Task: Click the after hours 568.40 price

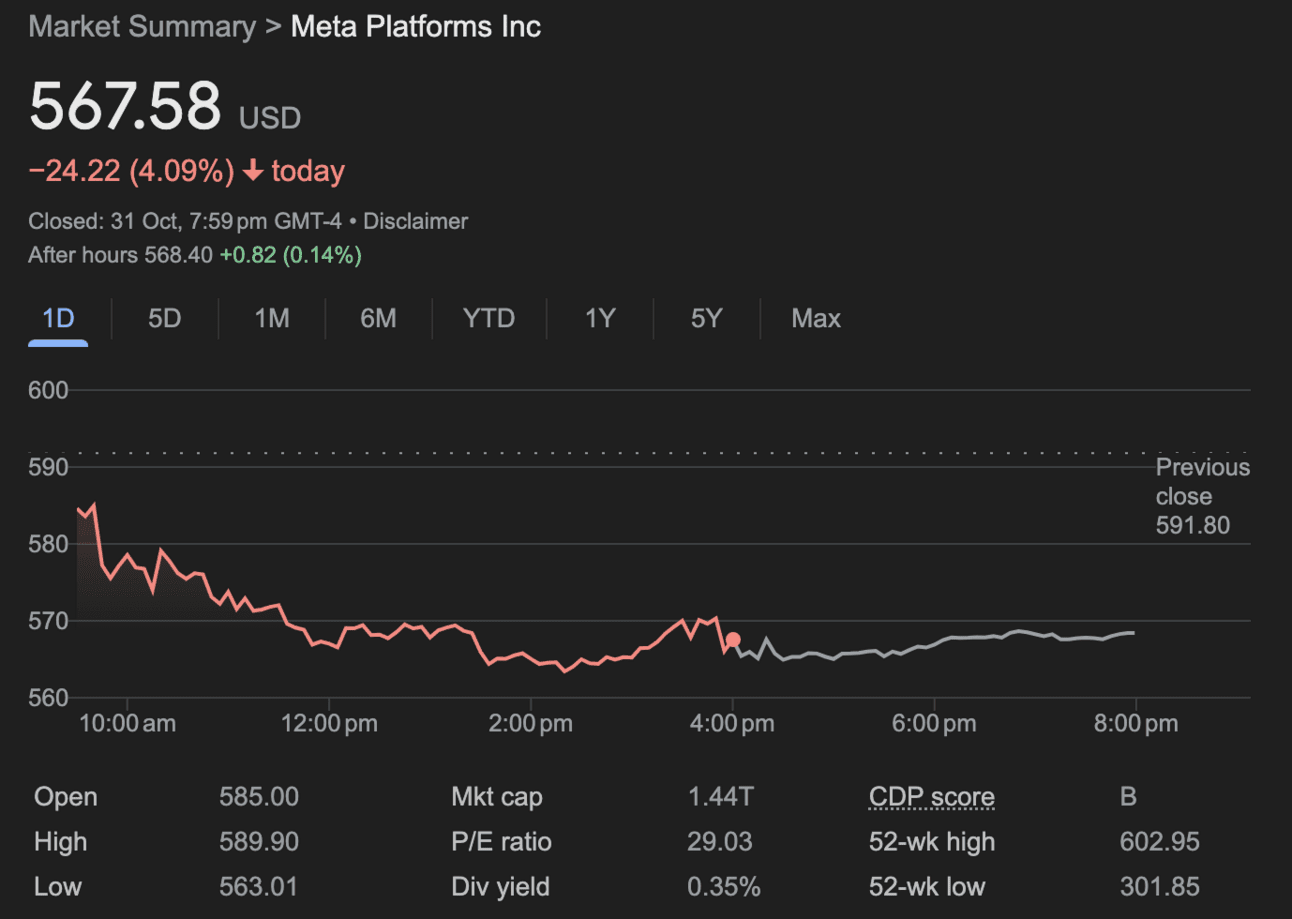Action: point(178,255)
